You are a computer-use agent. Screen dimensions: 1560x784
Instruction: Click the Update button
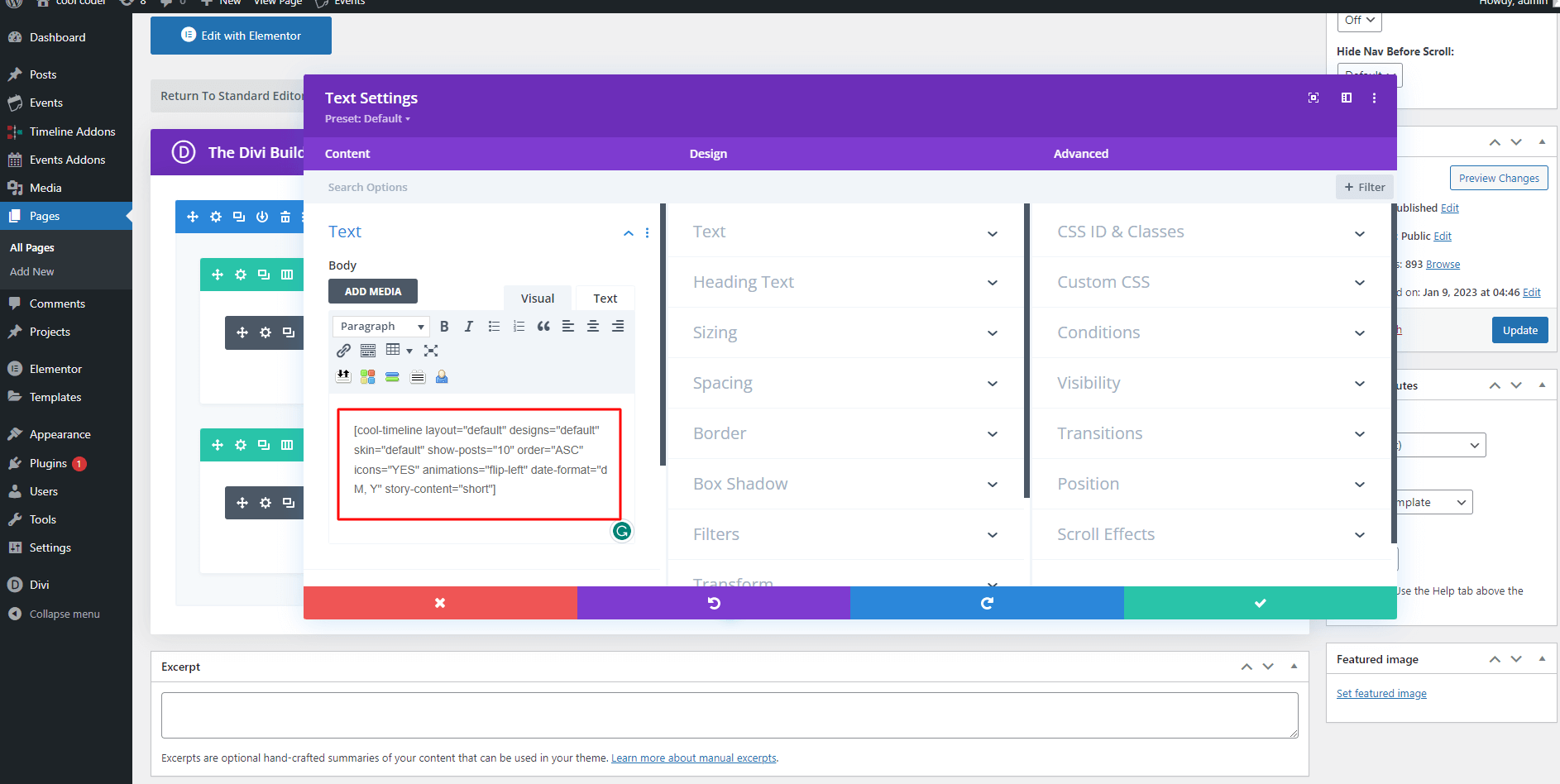(x=1519, y=330)
